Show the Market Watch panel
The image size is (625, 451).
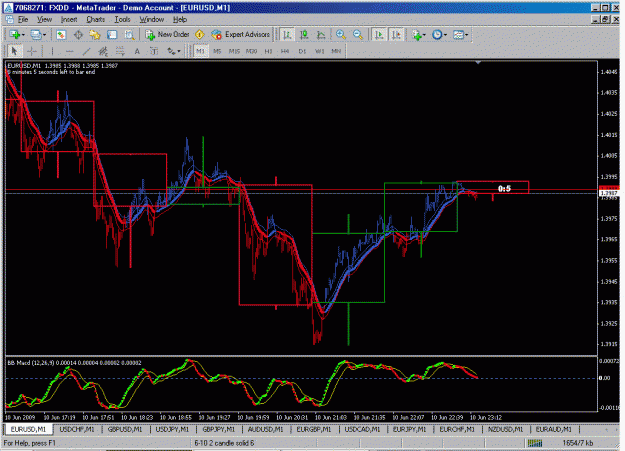[61, 35]
